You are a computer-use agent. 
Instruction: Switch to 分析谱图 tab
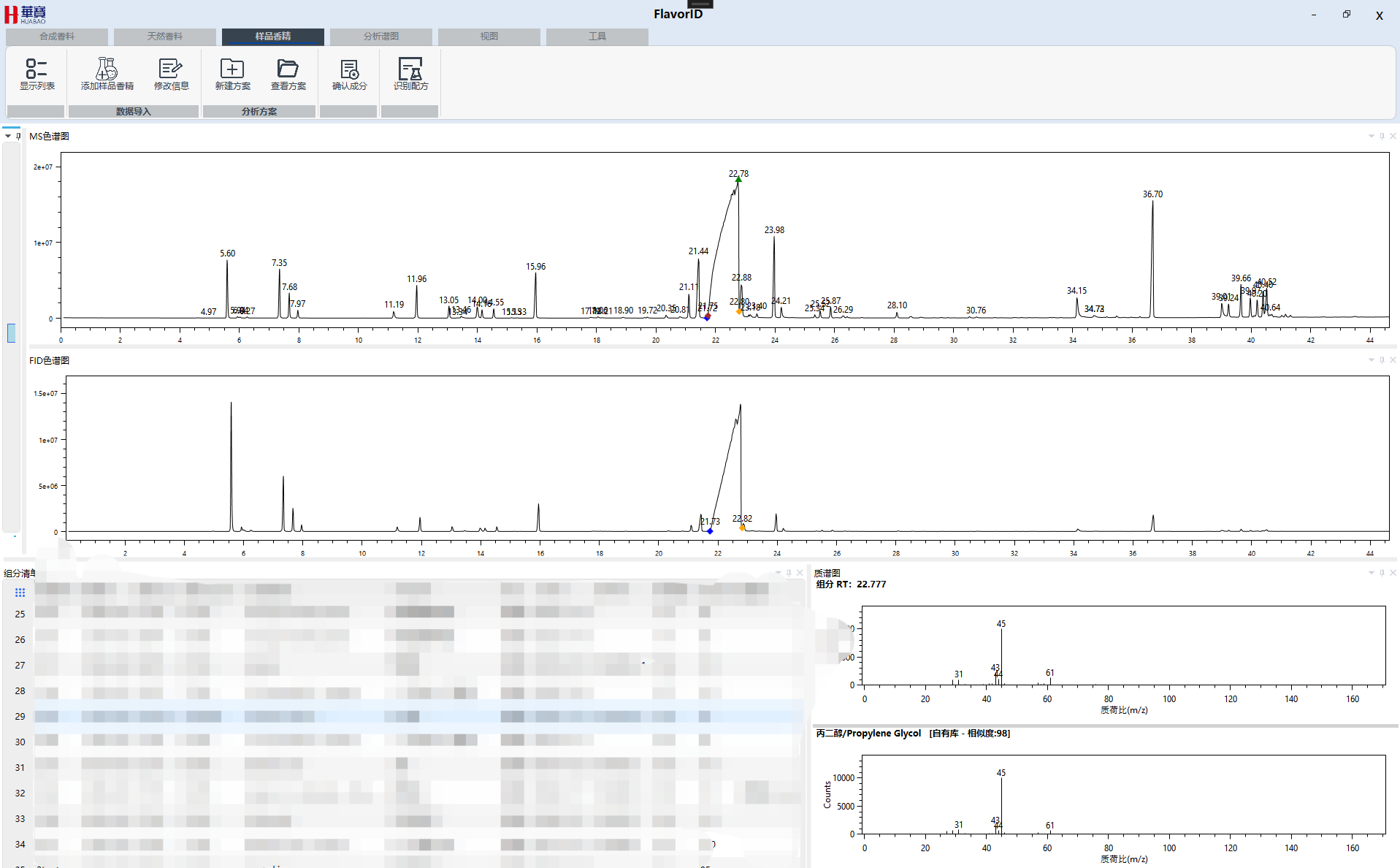click(380, 37)
